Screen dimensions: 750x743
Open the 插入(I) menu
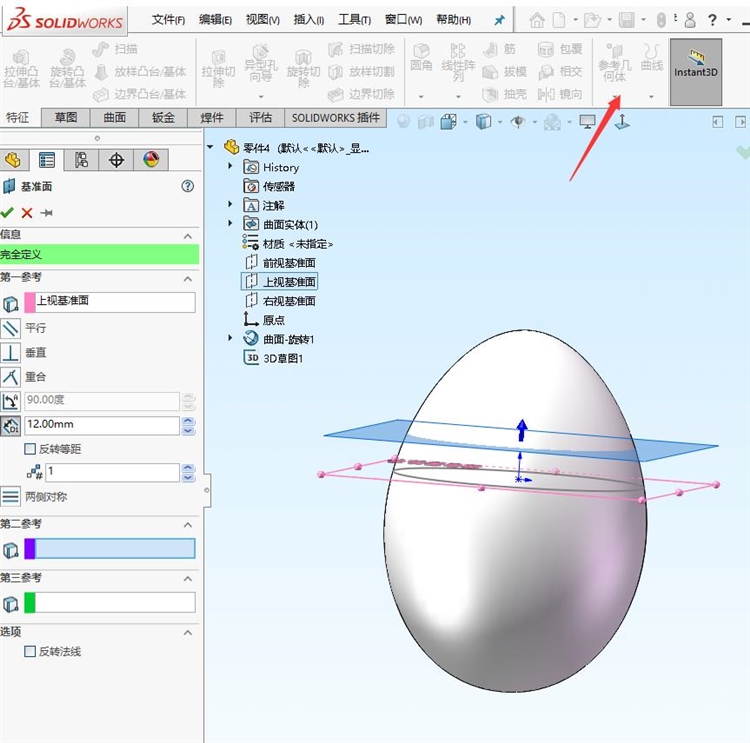click(309, 20)
